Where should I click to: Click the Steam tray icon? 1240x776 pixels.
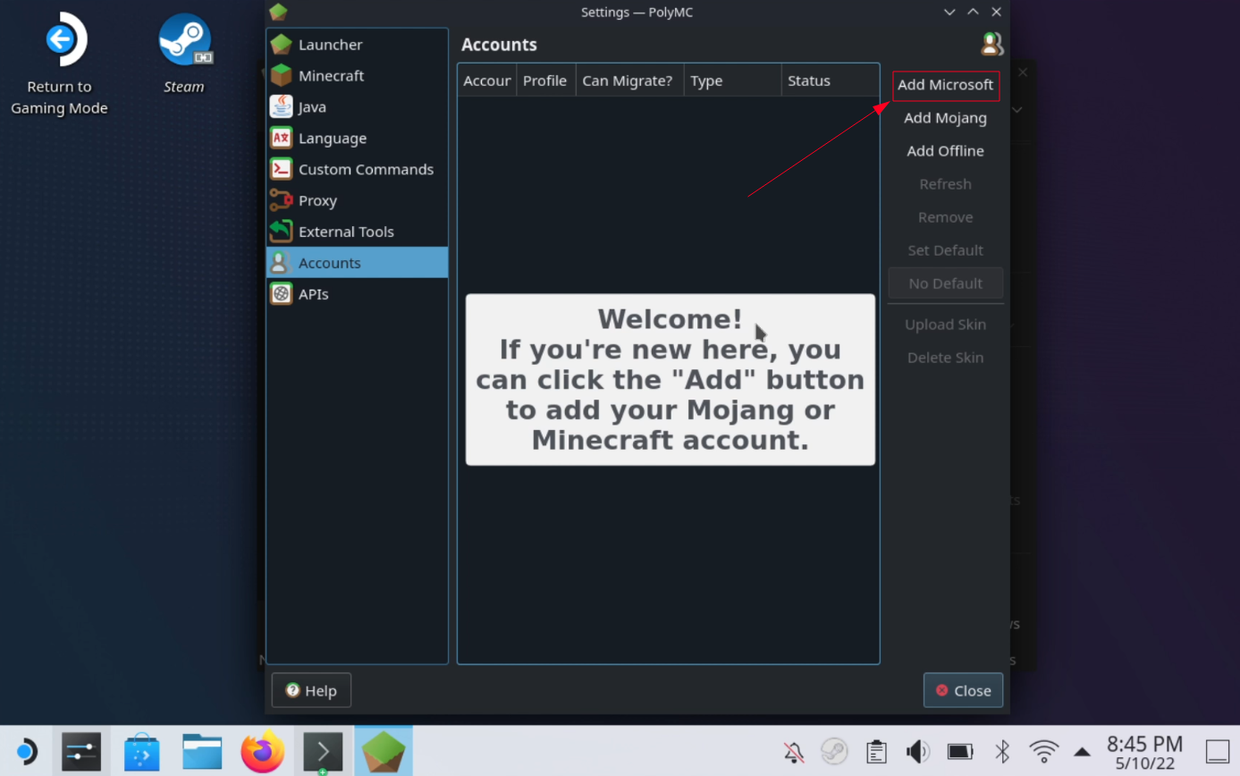[x=834, y=752]
